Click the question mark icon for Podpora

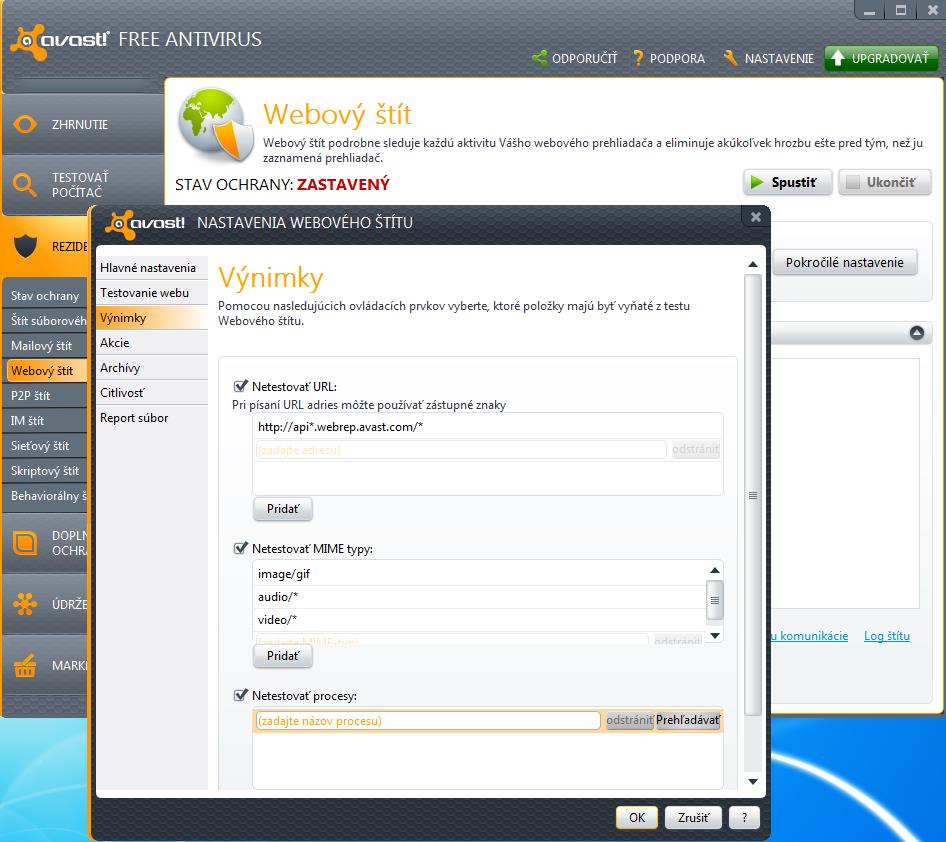(x=638, y=59)
